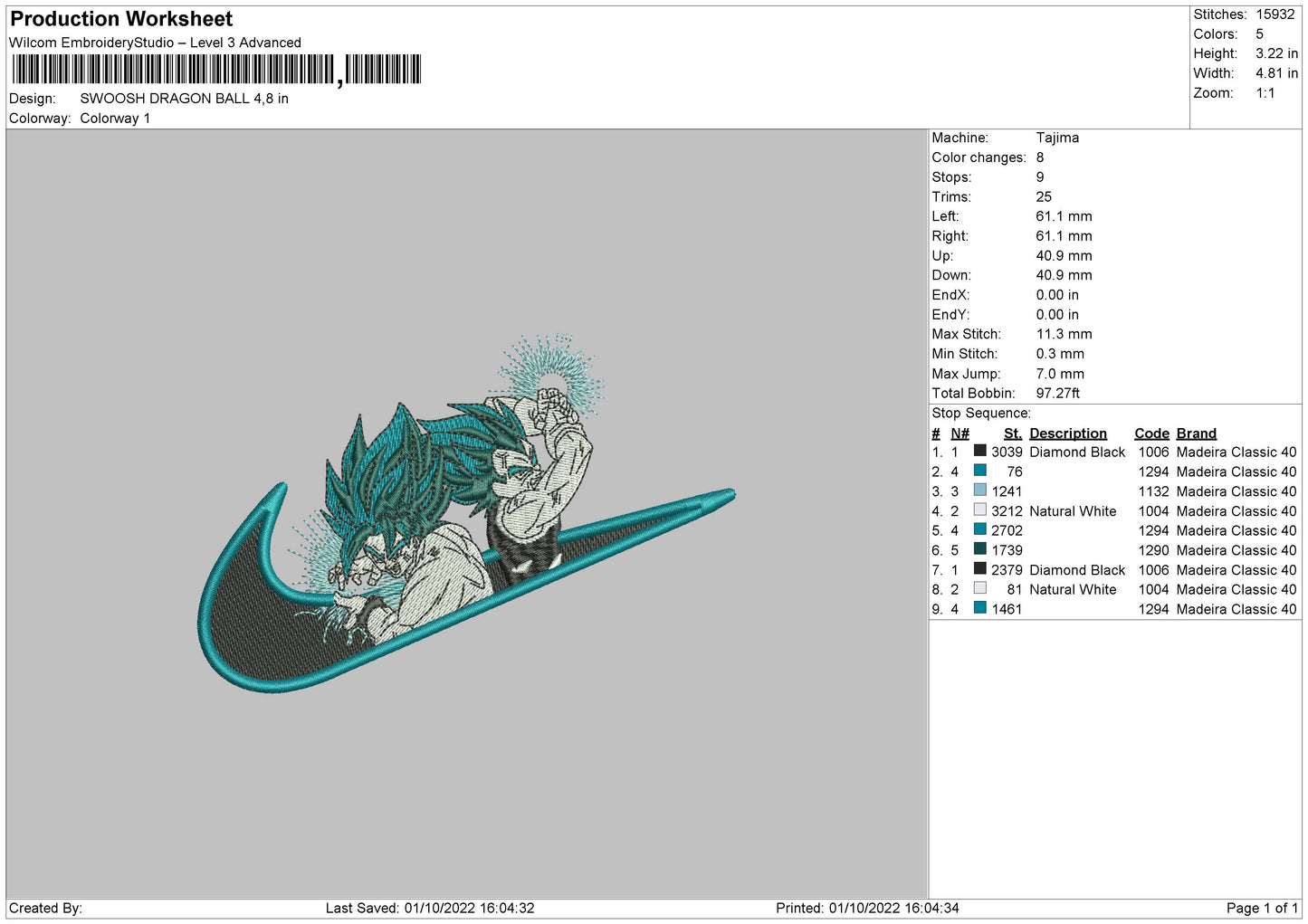Select the teal swatch beside stitch count 1461
Viewport: 1308px width, 924px height.
(x=979, y=608)
